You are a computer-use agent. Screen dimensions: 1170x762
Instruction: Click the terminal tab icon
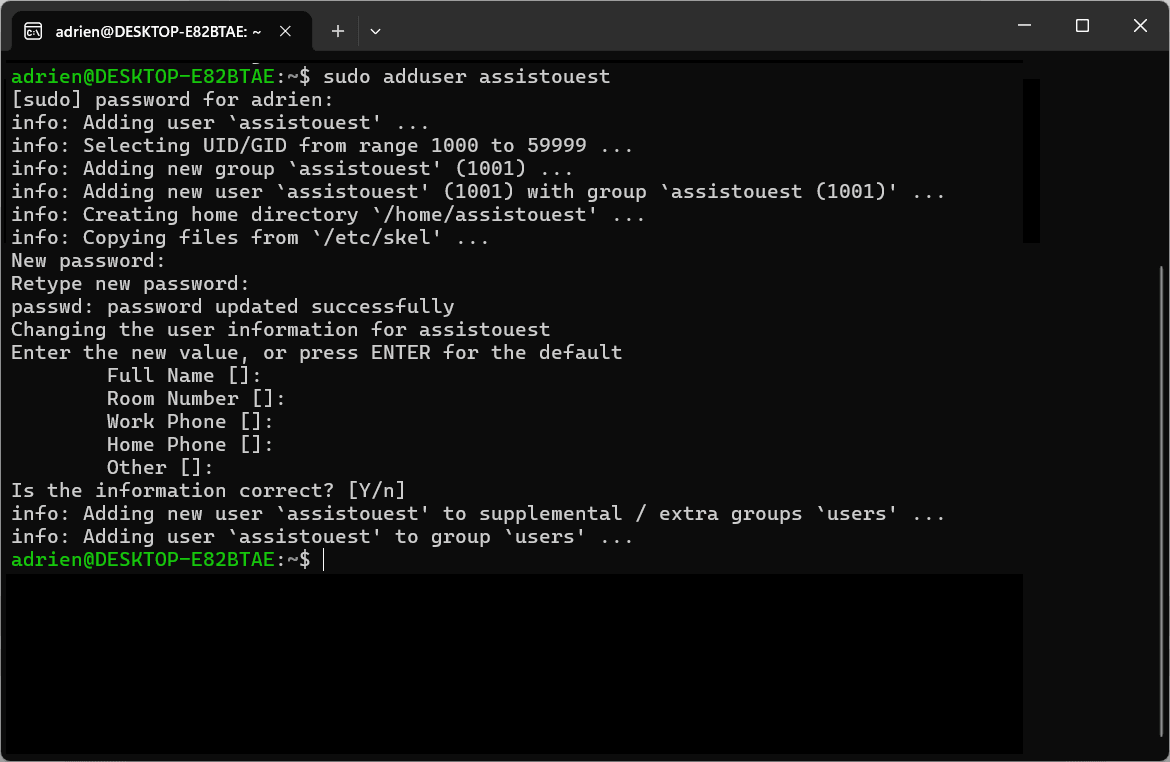[x=33, y=31]
